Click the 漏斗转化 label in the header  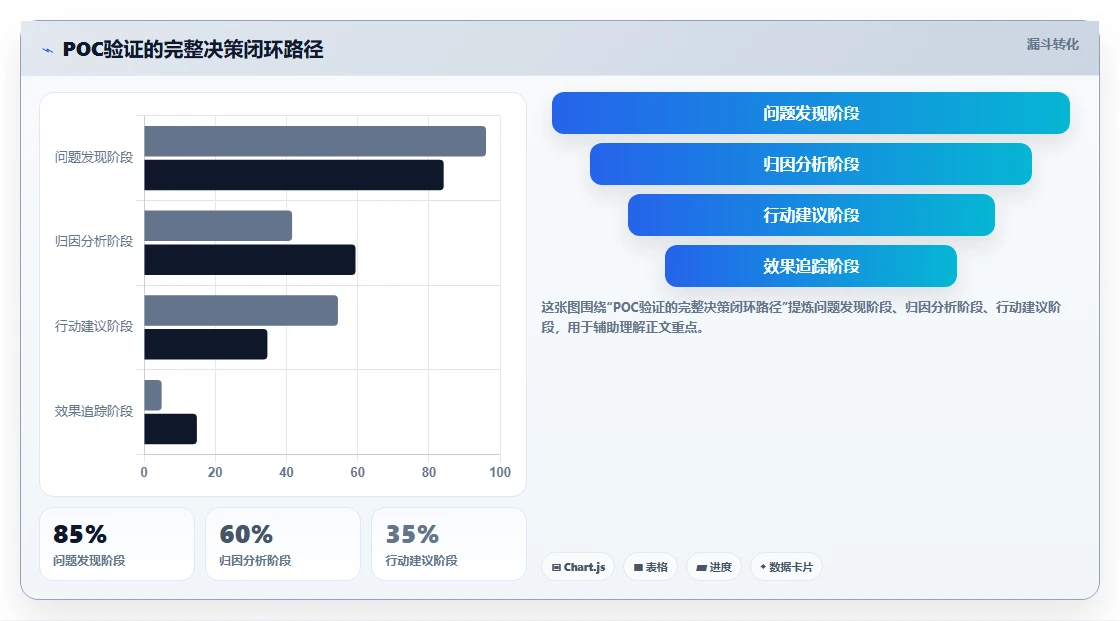click(1052, 44)
